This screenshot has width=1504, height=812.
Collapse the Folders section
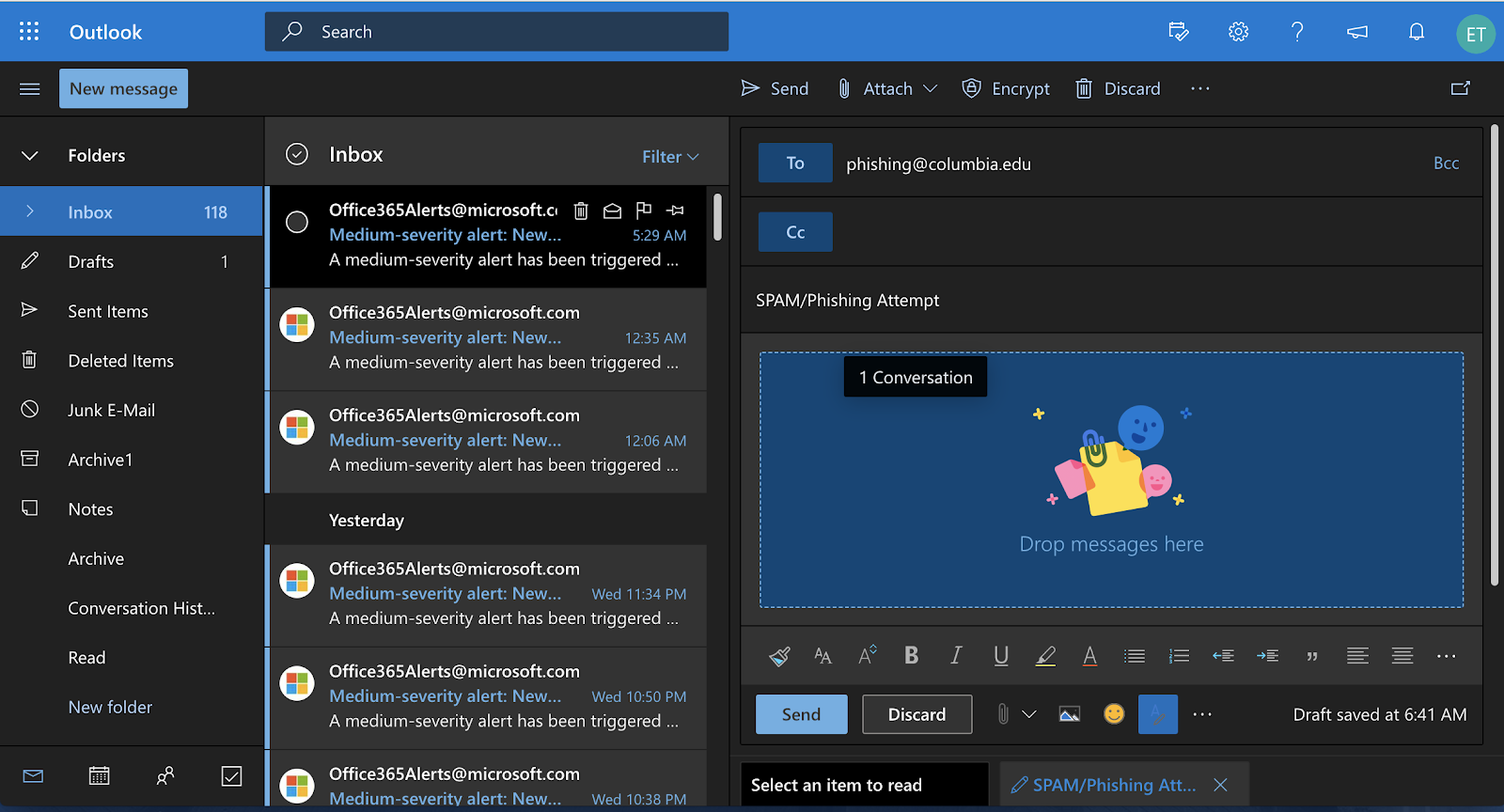coord(30,155)
